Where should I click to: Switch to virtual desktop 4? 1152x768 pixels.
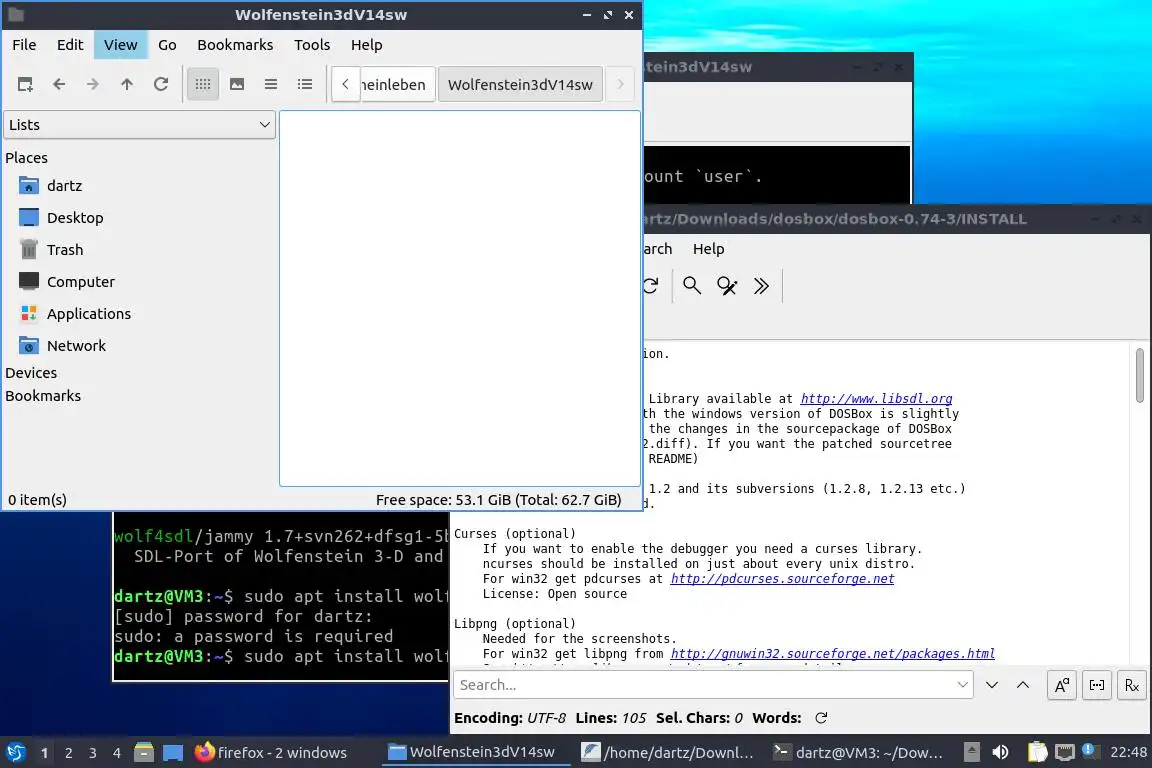(x=117, y=753)
